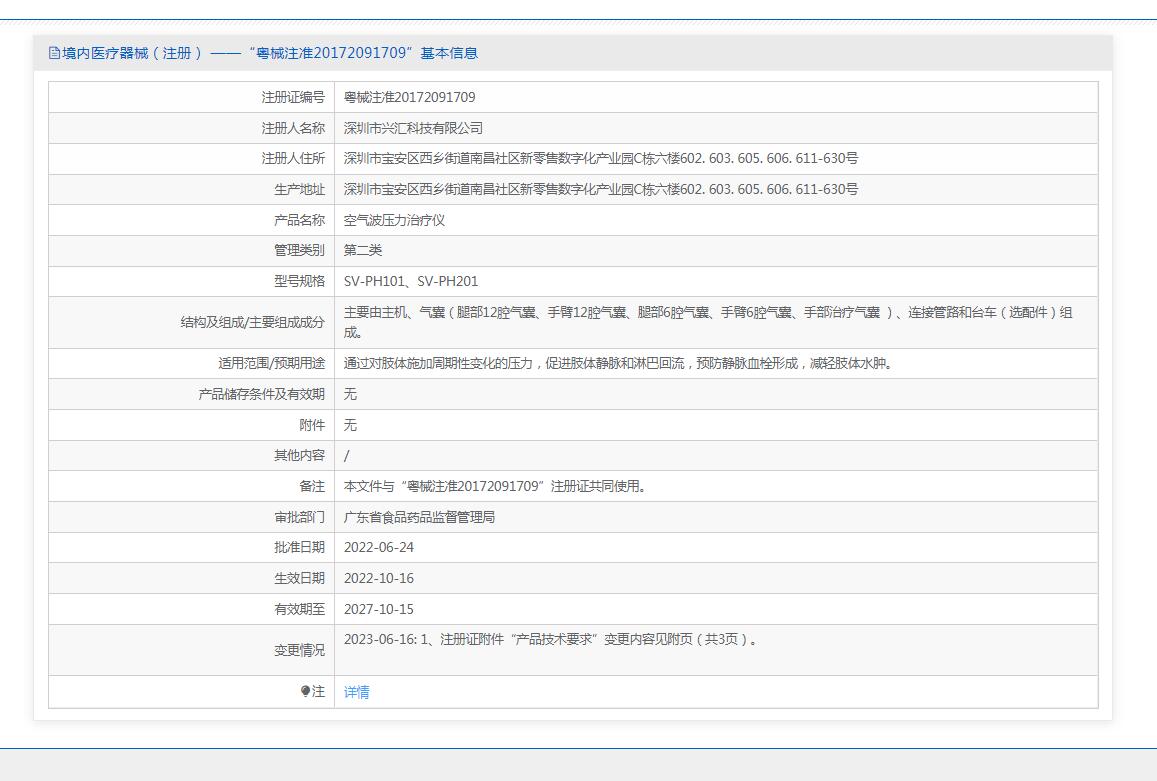Click change record text 2023-06-16 entry
This screenshot has height=781, width=1157.
click(551, 639)
